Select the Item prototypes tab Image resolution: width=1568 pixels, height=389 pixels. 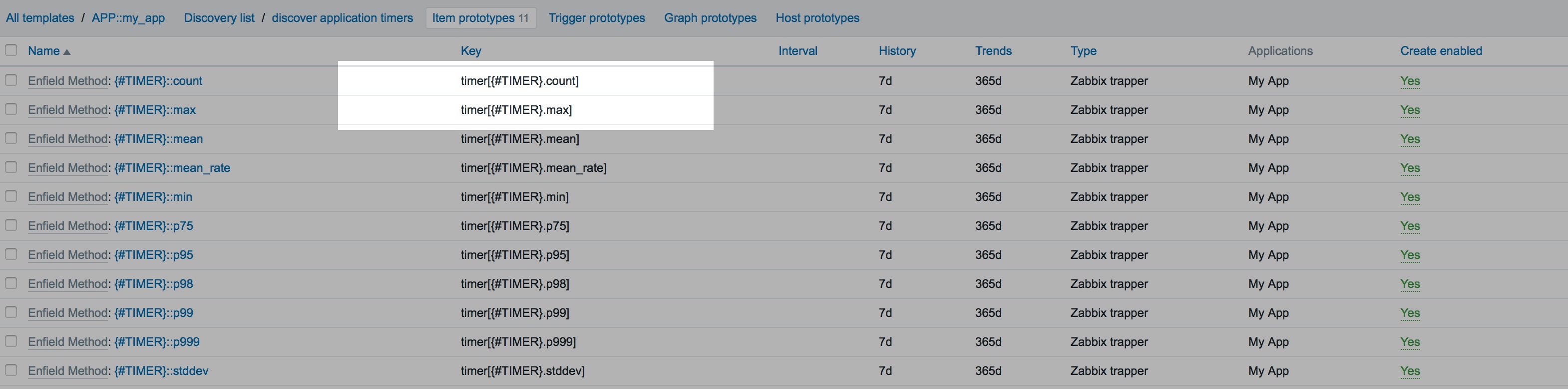point(481,17)
